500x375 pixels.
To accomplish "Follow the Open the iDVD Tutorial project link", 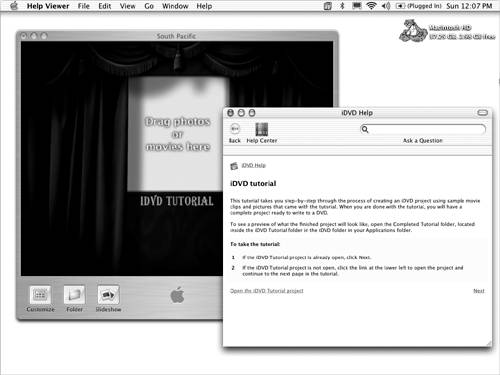I will [x=267, y=291].
